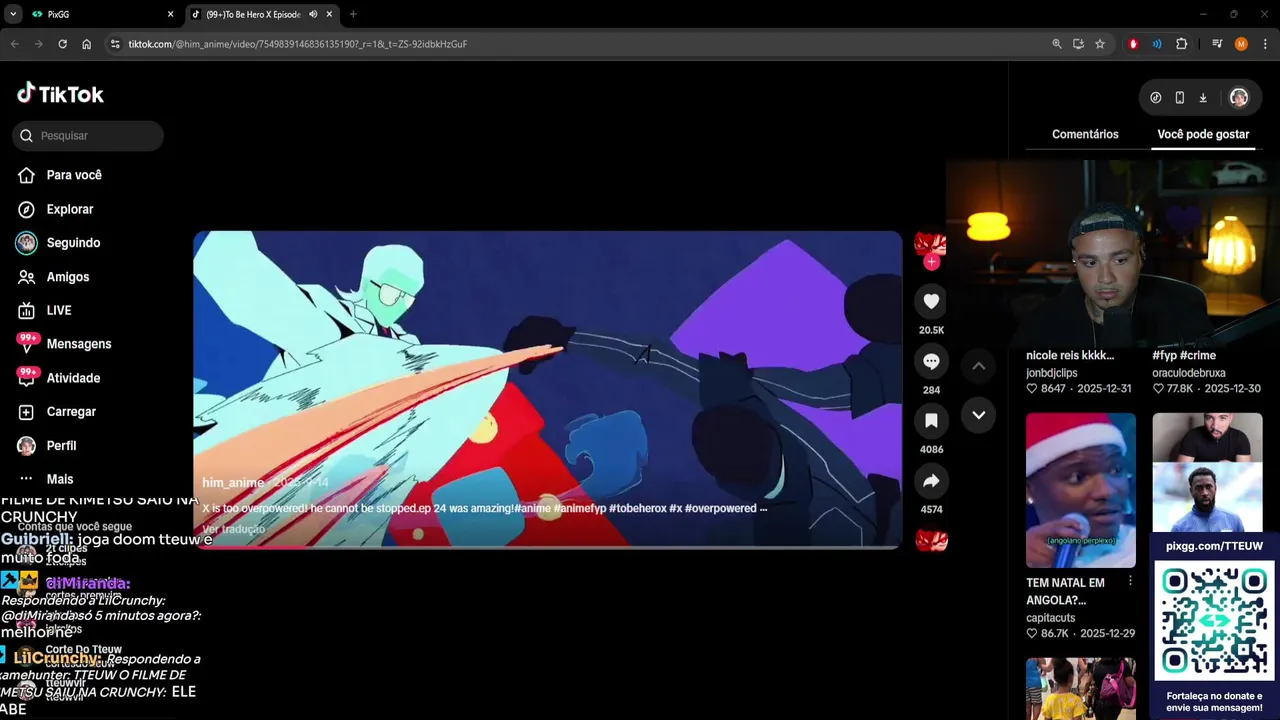The image size is (1280, 720).
Task: Go to next video with down chevron
Action: [x=979, y=415]
